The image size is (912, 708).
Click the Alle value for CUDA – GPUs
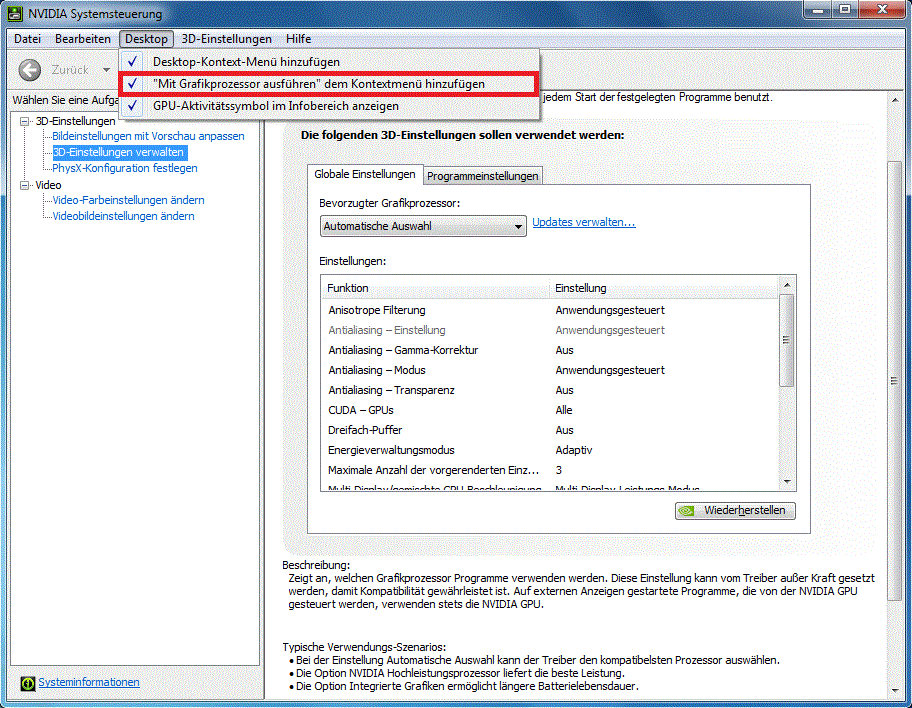click(x=564, y=410)
